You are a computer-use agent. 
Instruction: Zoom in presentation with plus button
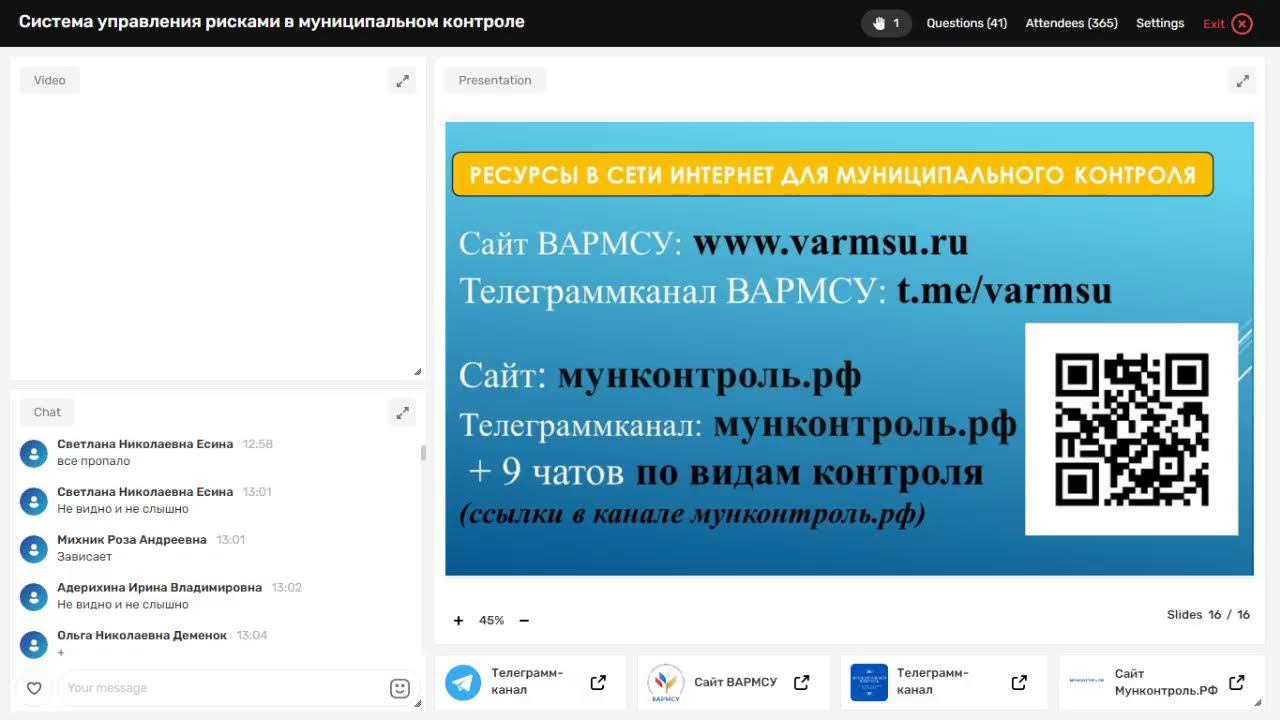(458, 620)
